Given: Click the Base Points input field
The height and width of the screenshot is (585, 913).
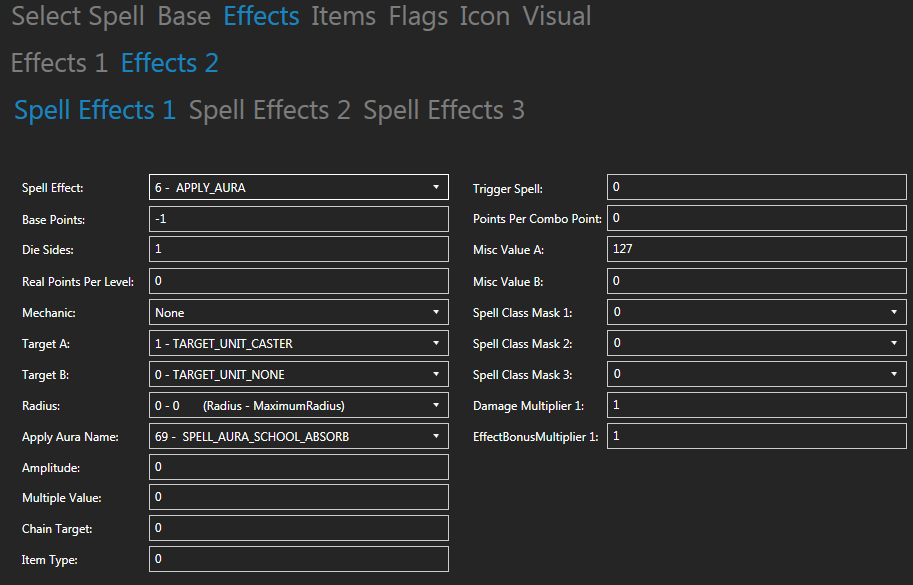Looking at the screenshot, I should point(298,219).
